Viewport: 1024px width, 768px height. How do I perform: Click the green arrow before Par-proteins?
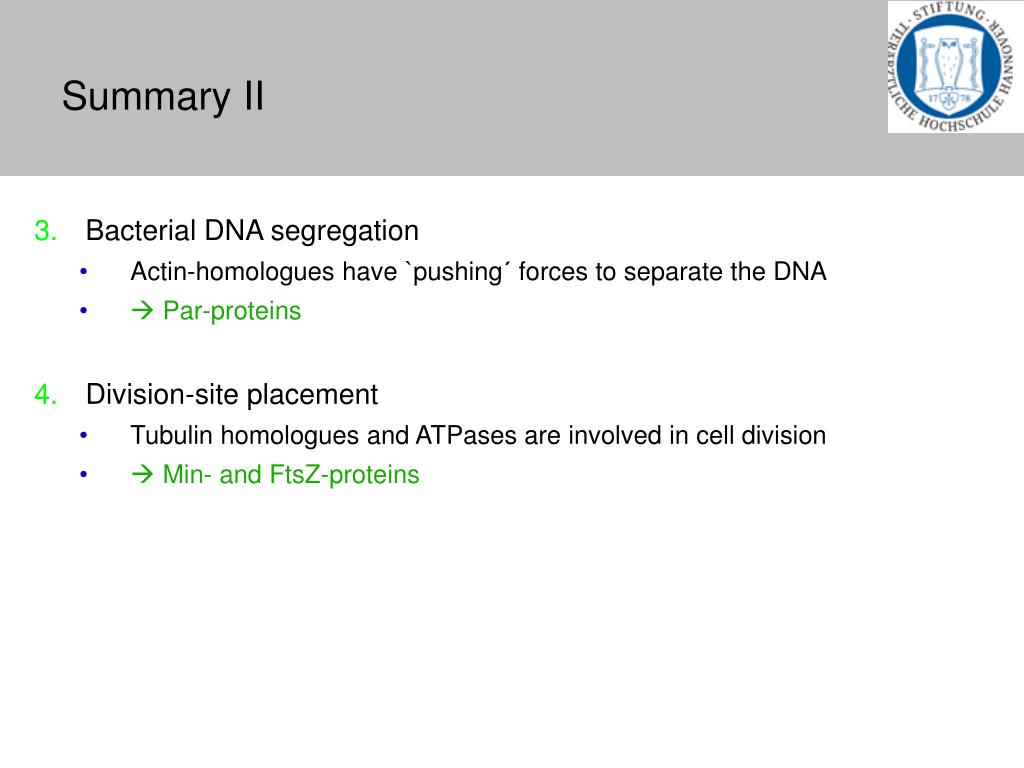tap(142, 310)
